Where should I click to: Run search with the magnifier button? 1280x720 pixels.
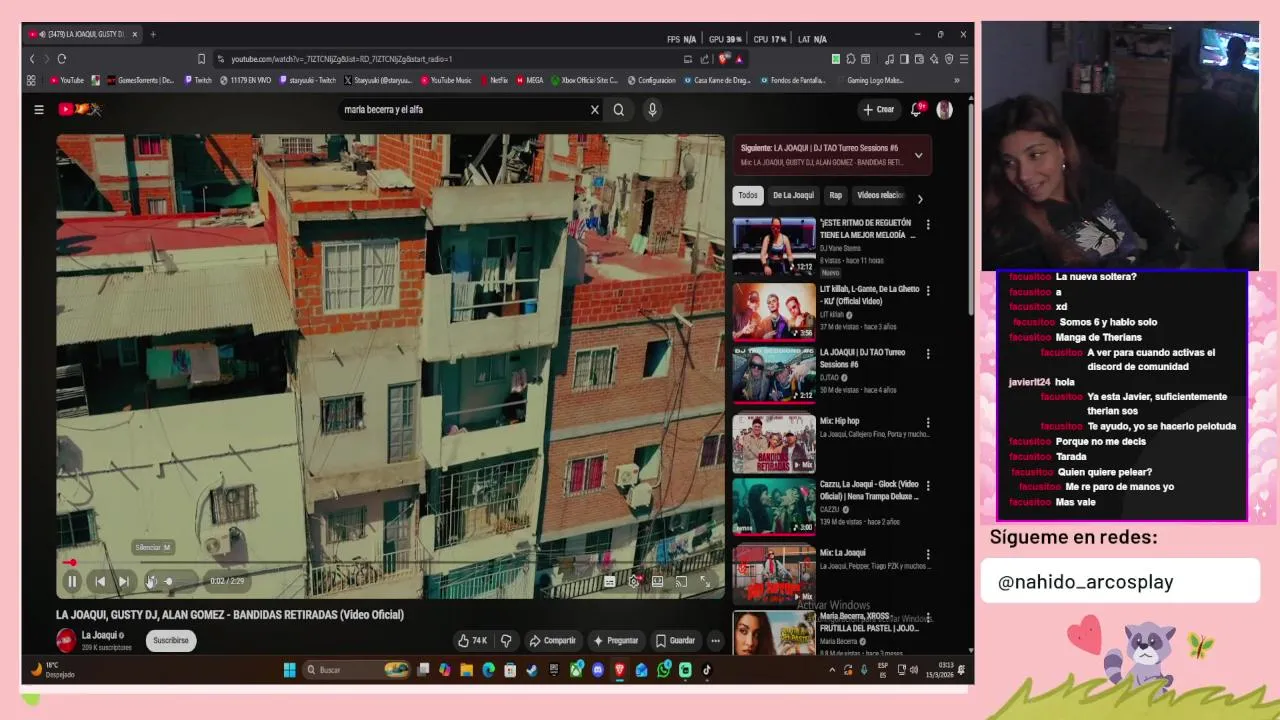619,110
